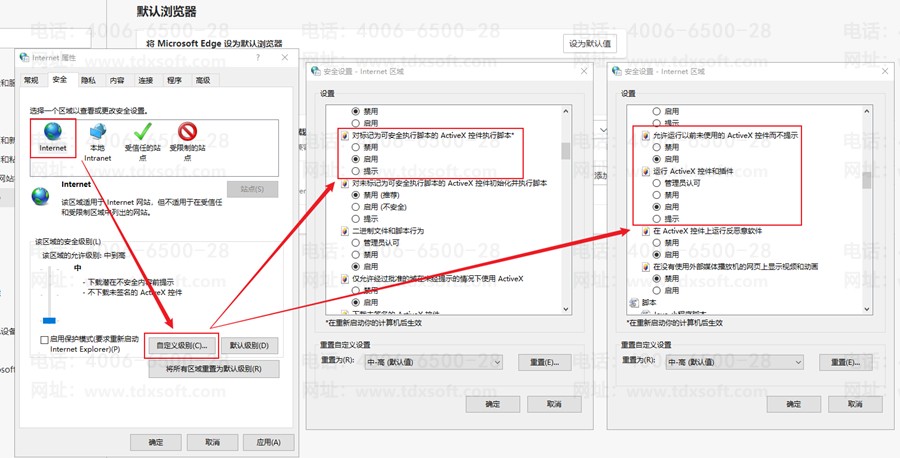This screenshot has height=458, width=900.
Task: Click the icon beside 在 ActiveX 控件上运行反恶意软件
Action: click(x=645, y=230)
